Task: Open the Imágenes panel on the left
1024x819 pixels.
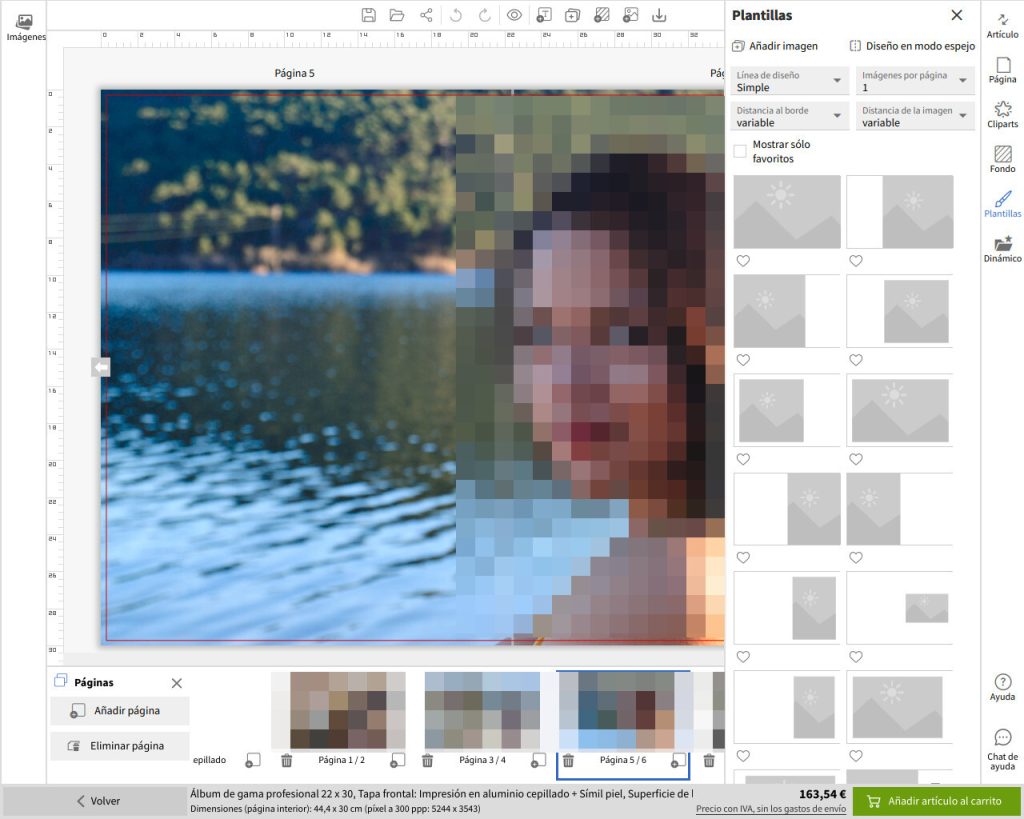Action: (x=25, y=28)
